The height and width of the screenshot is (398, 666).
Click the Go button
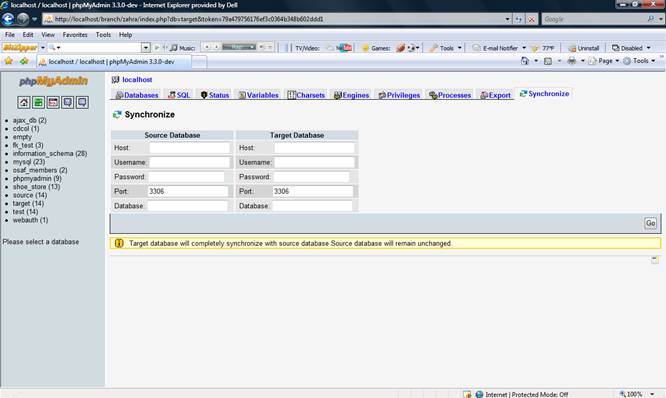[650, 223]
